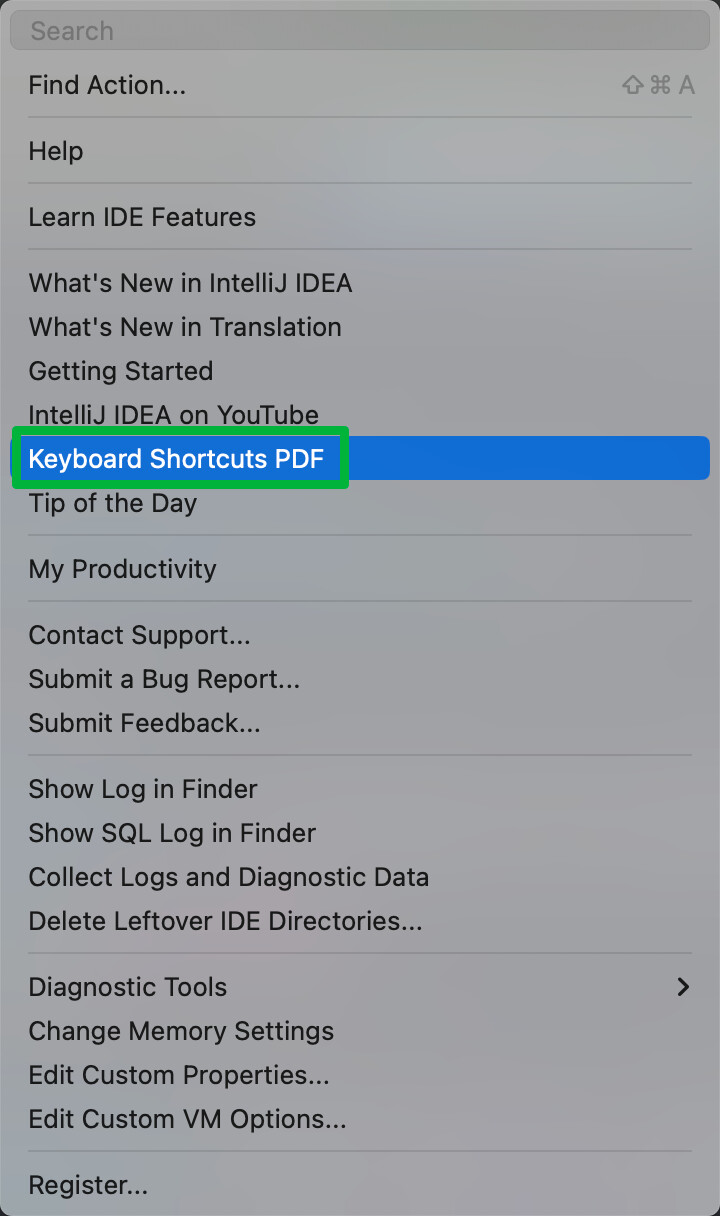Open My Productivity report
Image resolution: width=720 pixels, height=1216 pixels.
click(360, 569)
